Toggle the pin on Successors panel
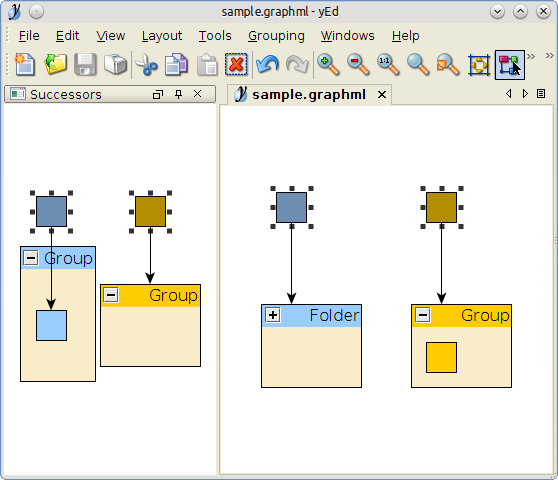This screenshot has width=558, height=480. tap(179, 94)
